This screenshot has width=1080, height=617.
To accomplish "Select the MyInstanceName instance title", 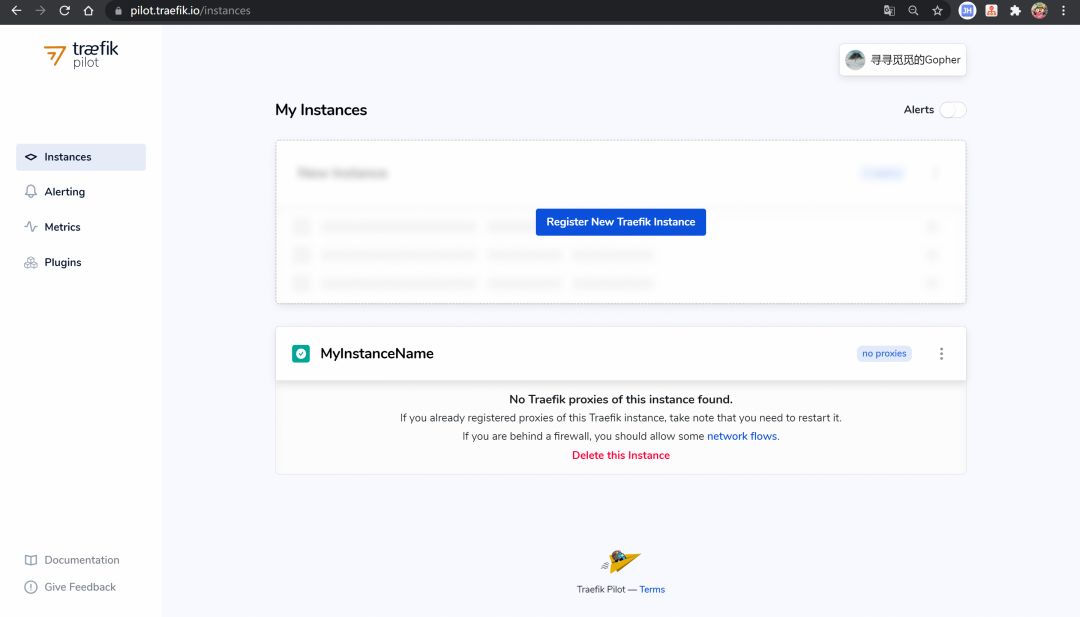I will coord(377,353).
